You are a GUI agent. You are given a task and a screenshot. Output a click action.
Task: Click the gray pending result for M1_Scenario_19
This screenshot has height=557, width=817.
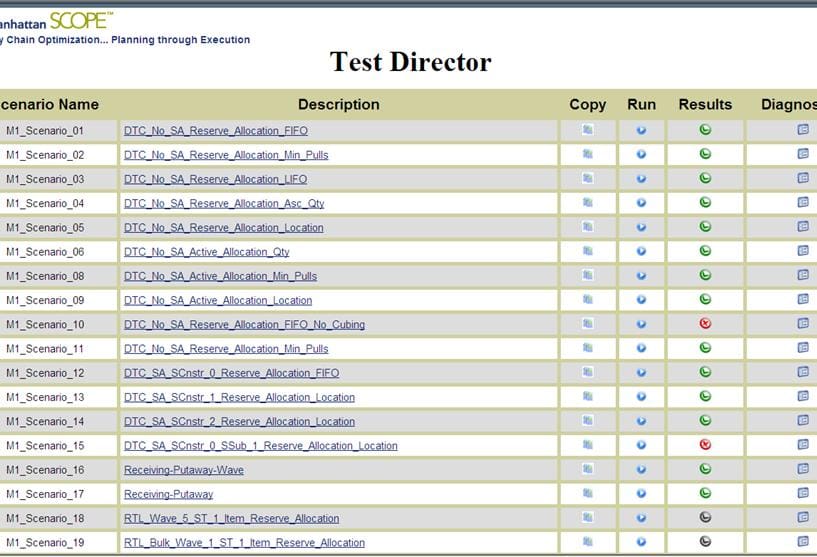705,541
